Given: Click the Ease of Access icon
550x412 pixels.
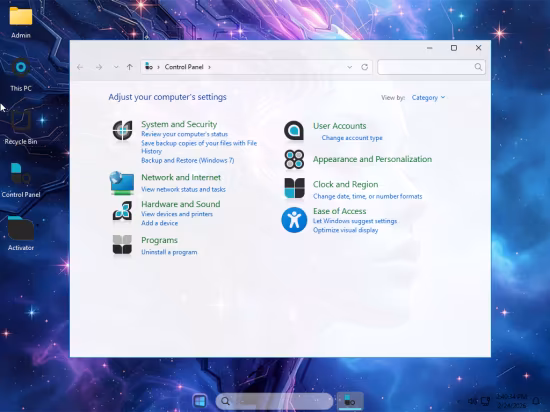Looking at the screenshot, I should click(294, 220).
